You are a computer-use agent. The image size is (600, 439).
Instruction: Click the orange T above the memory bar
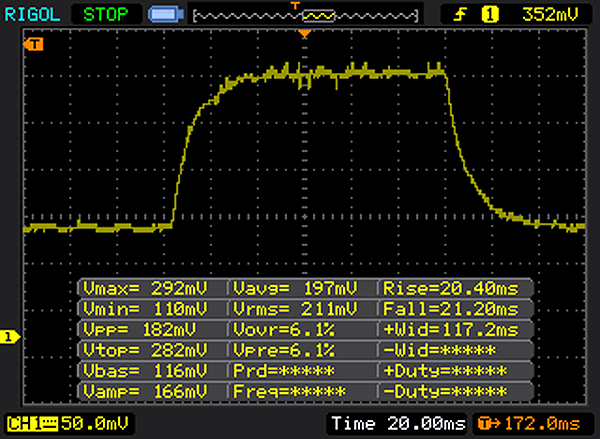click(295, 5)
